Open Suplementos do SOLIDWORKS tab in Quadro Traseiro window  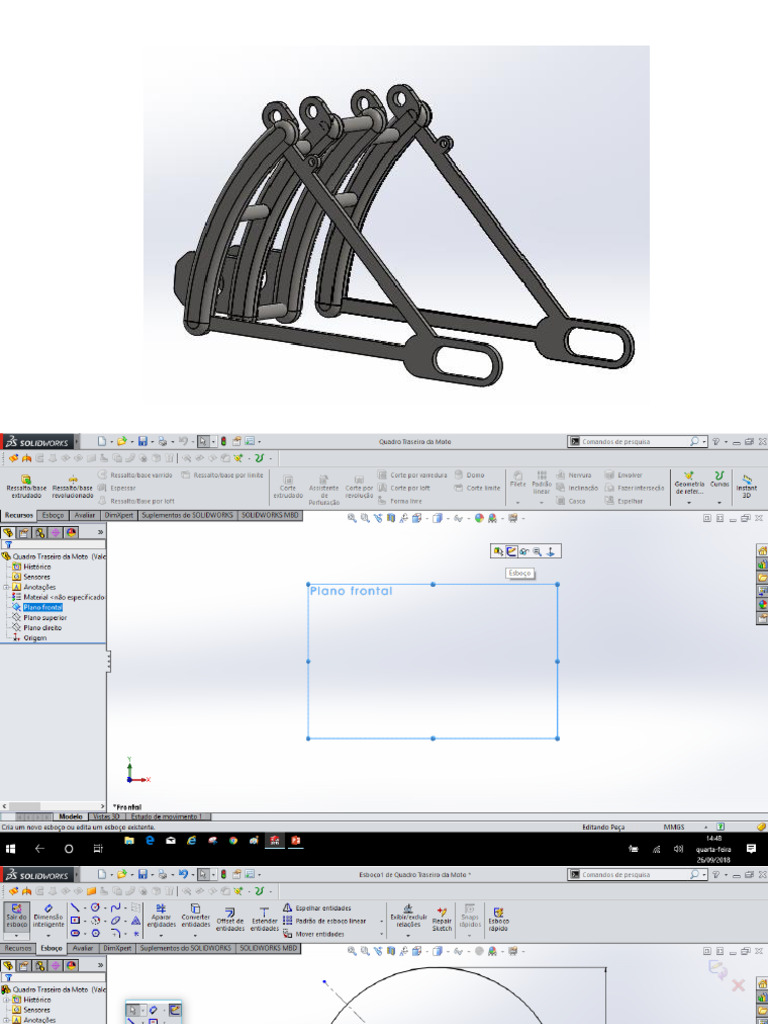pos(187,515)
